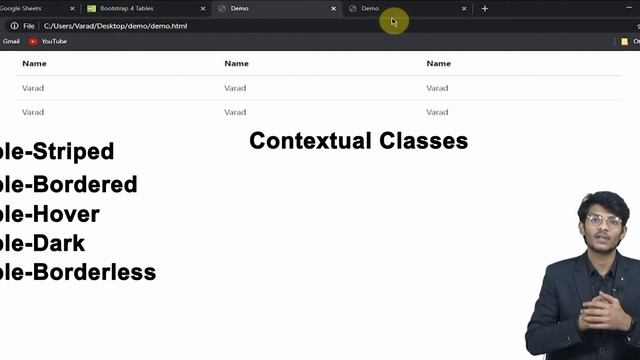Switch to the second Demo tab
The width and height of the screenshot is (640, 360).
pyautogui.click(x=407, y=9)
